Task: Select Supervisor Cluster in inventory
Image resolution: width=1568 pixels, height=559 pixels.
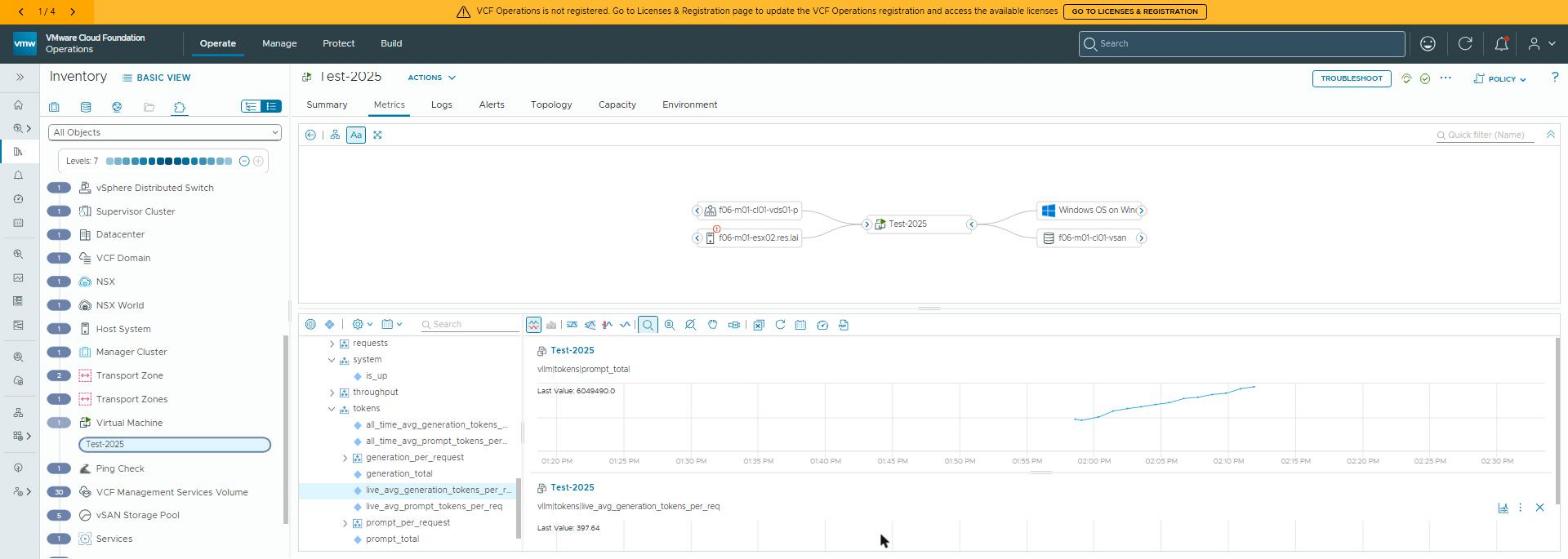Action: 135,212
